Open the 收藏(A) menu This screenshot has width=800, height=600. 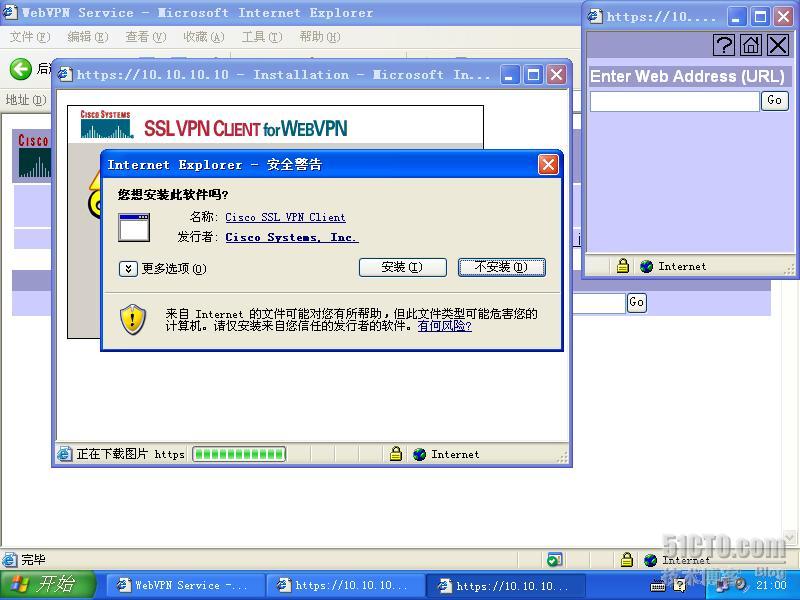coord(204,37)
